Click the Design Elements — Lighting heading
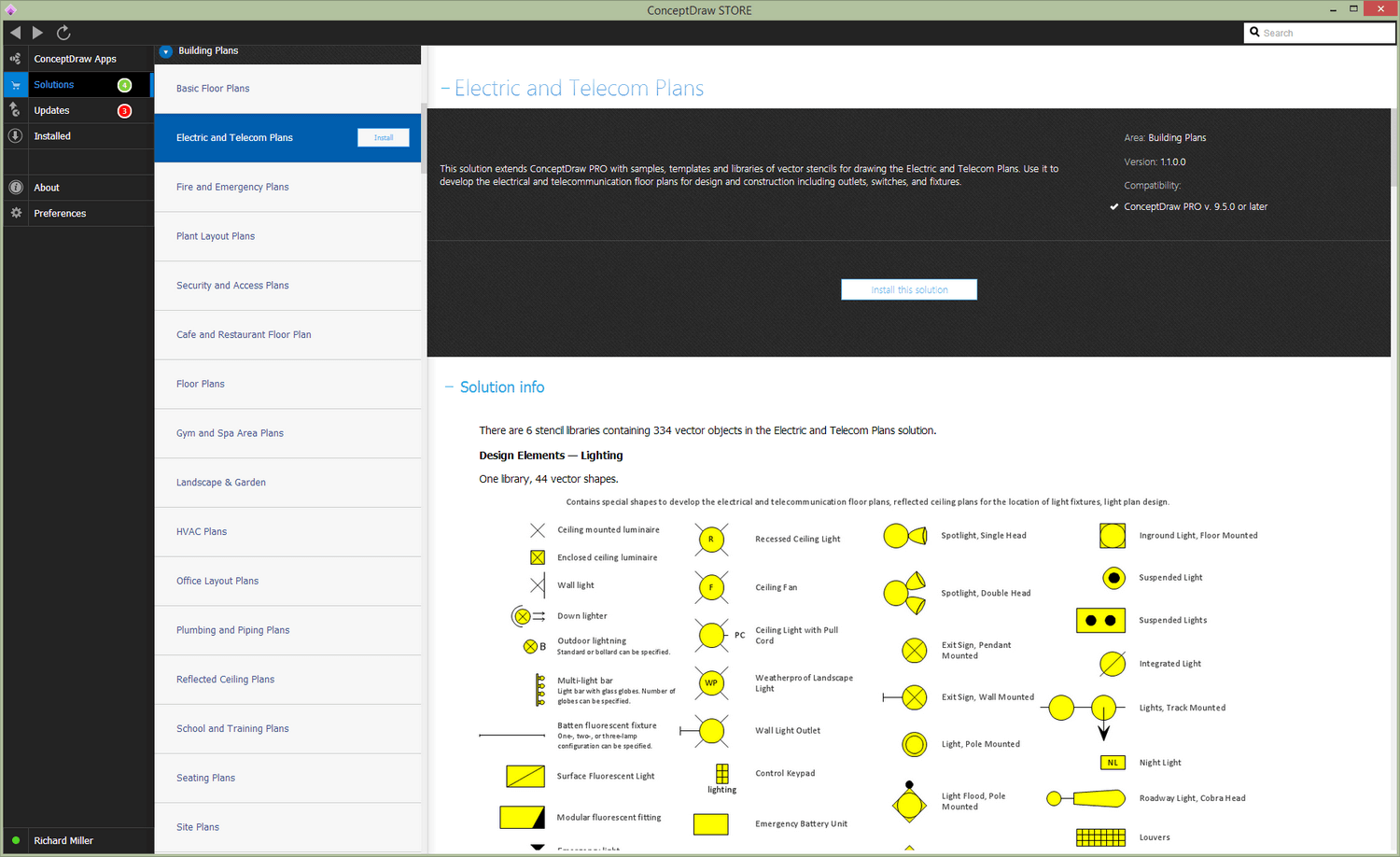This screenshot has width=1400, height=857. [551, 456]
